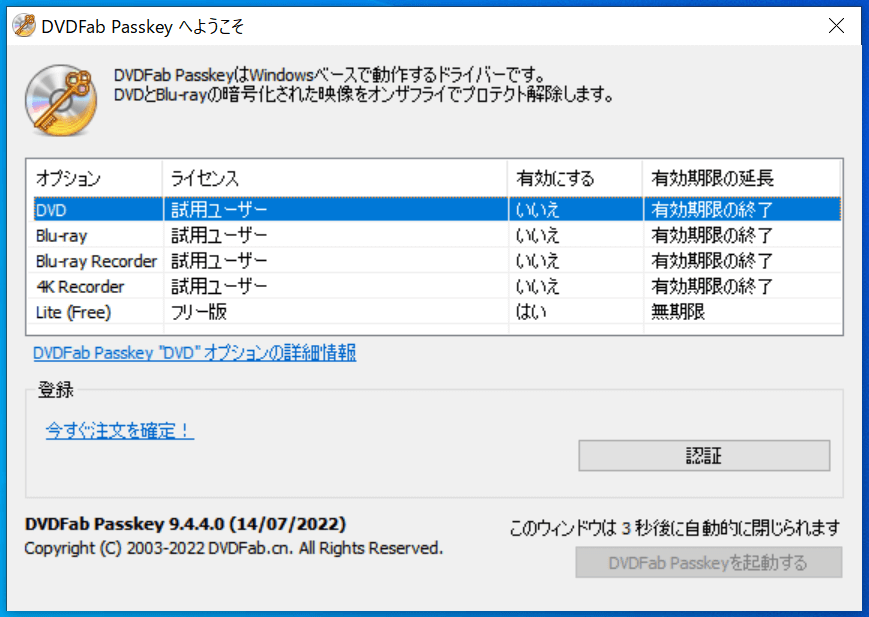Click the 今すぐ注文を確定 link
Screen dimensions: 869x617
point(119,431)
